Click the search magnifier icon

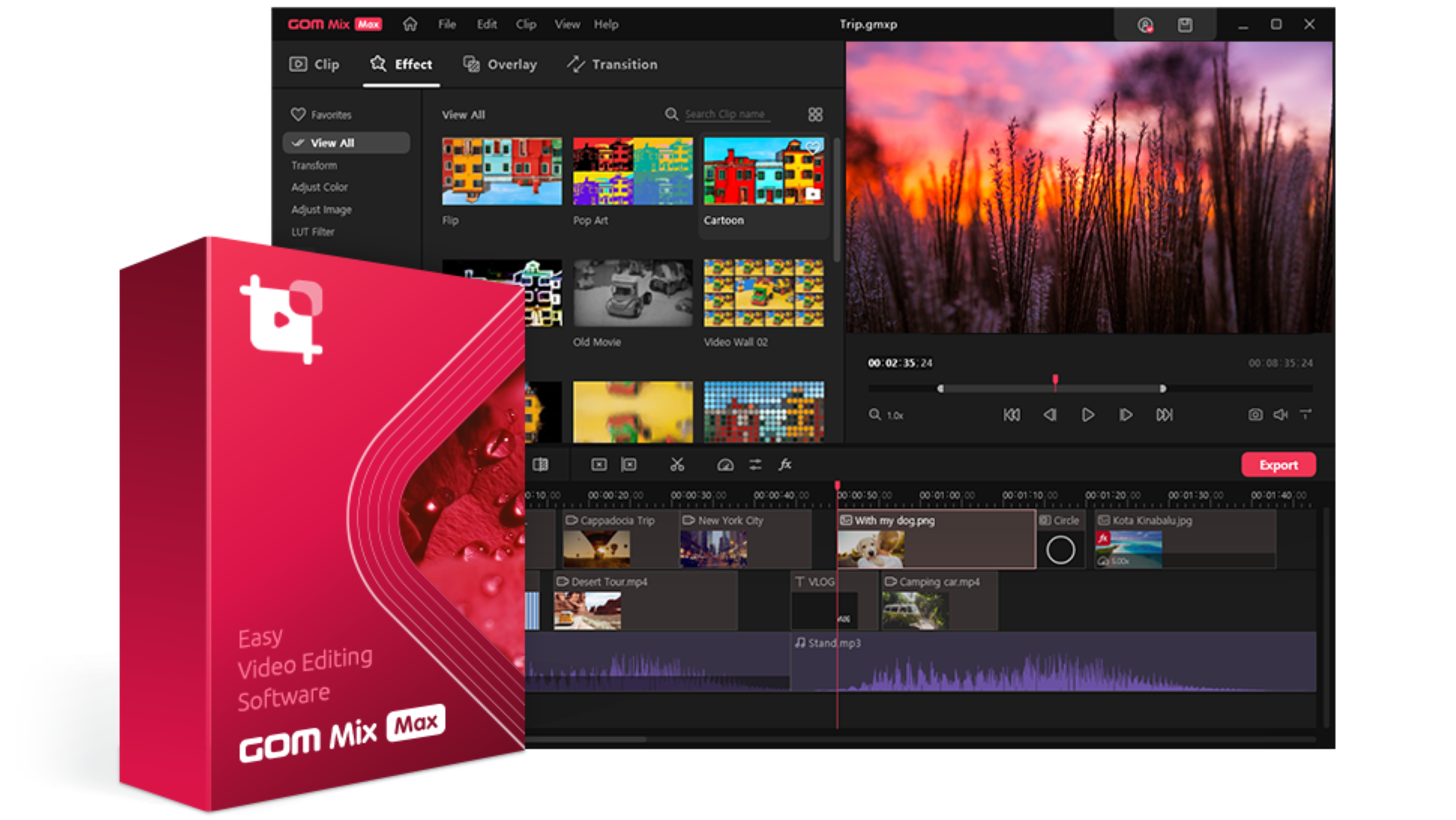[x=671, y=114]
